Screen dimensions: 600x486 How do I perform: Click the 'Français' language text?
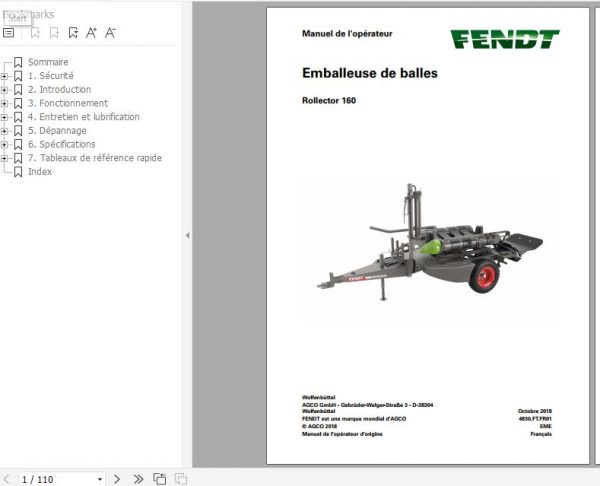click(x=541, y=434)
